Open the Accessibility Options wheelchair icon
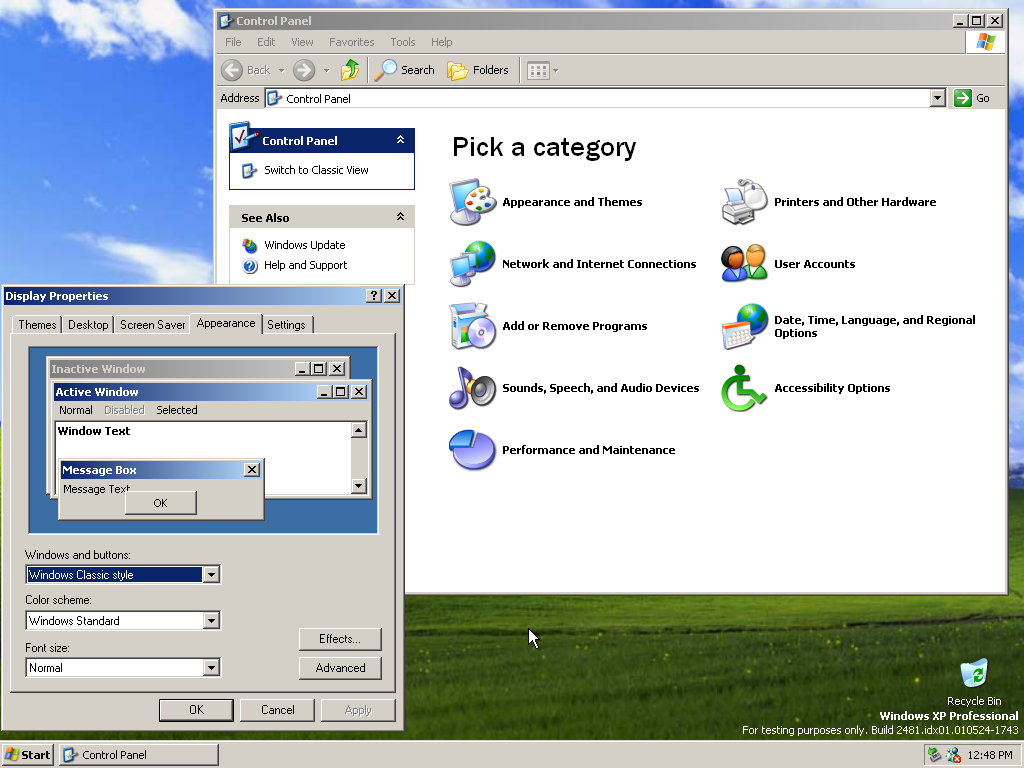Viewport: 1024px width, 768px height. [744, 388]
